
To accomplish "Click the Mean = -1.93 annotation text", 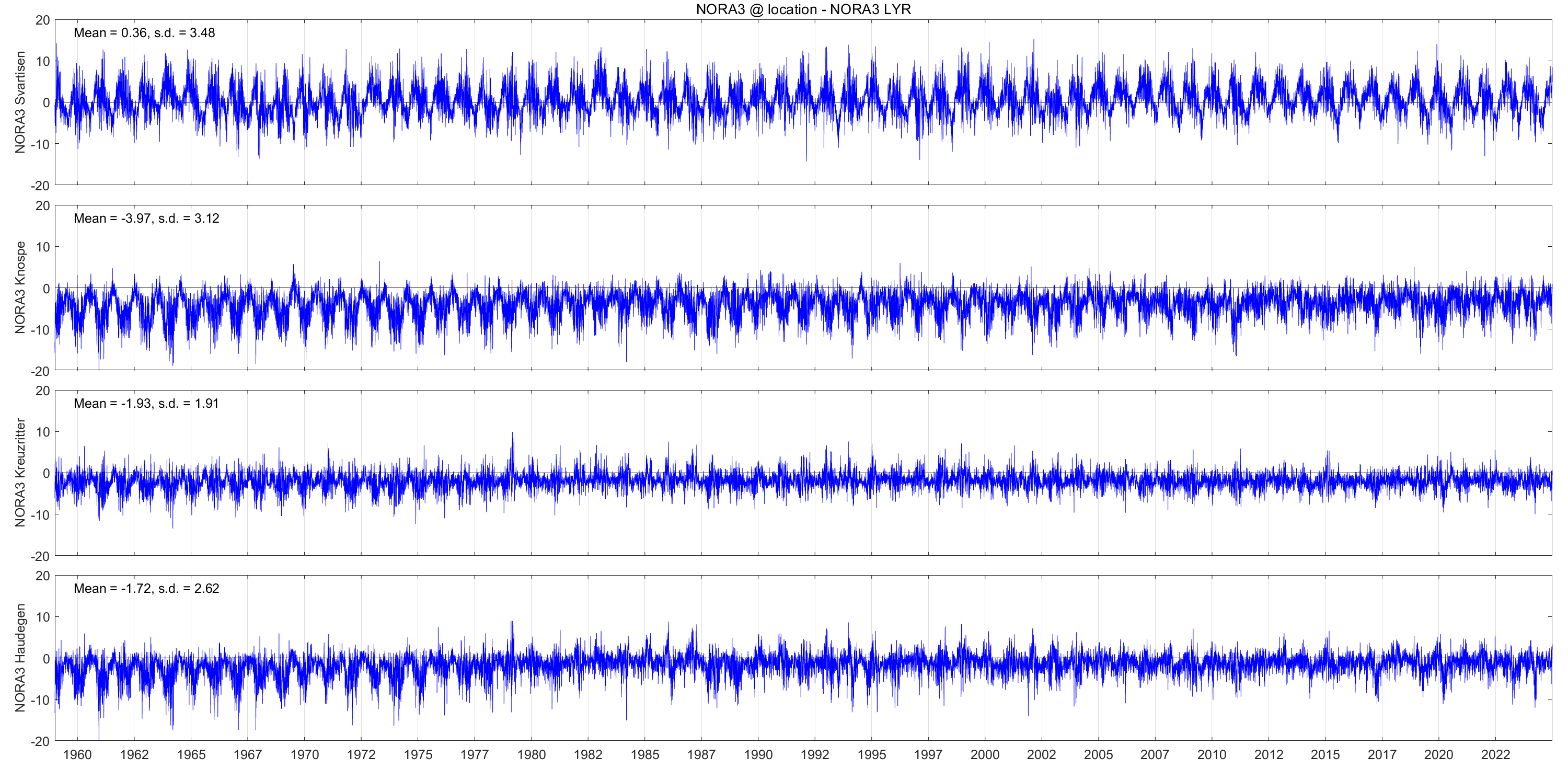I will [146, 403].
